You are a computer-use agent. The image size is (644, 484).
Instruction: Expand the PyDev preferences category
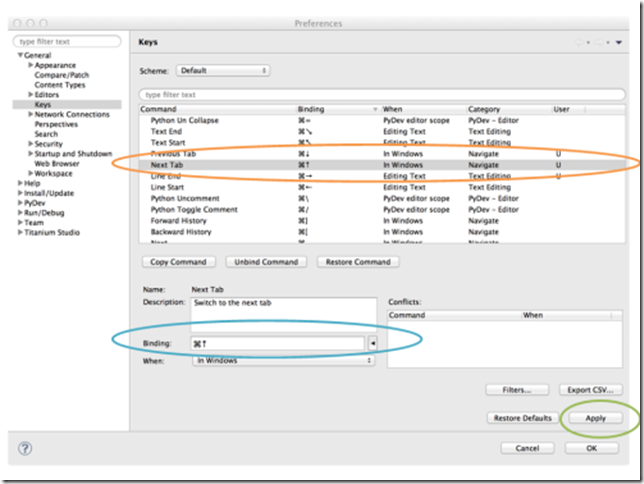click(x=20, y=202)
